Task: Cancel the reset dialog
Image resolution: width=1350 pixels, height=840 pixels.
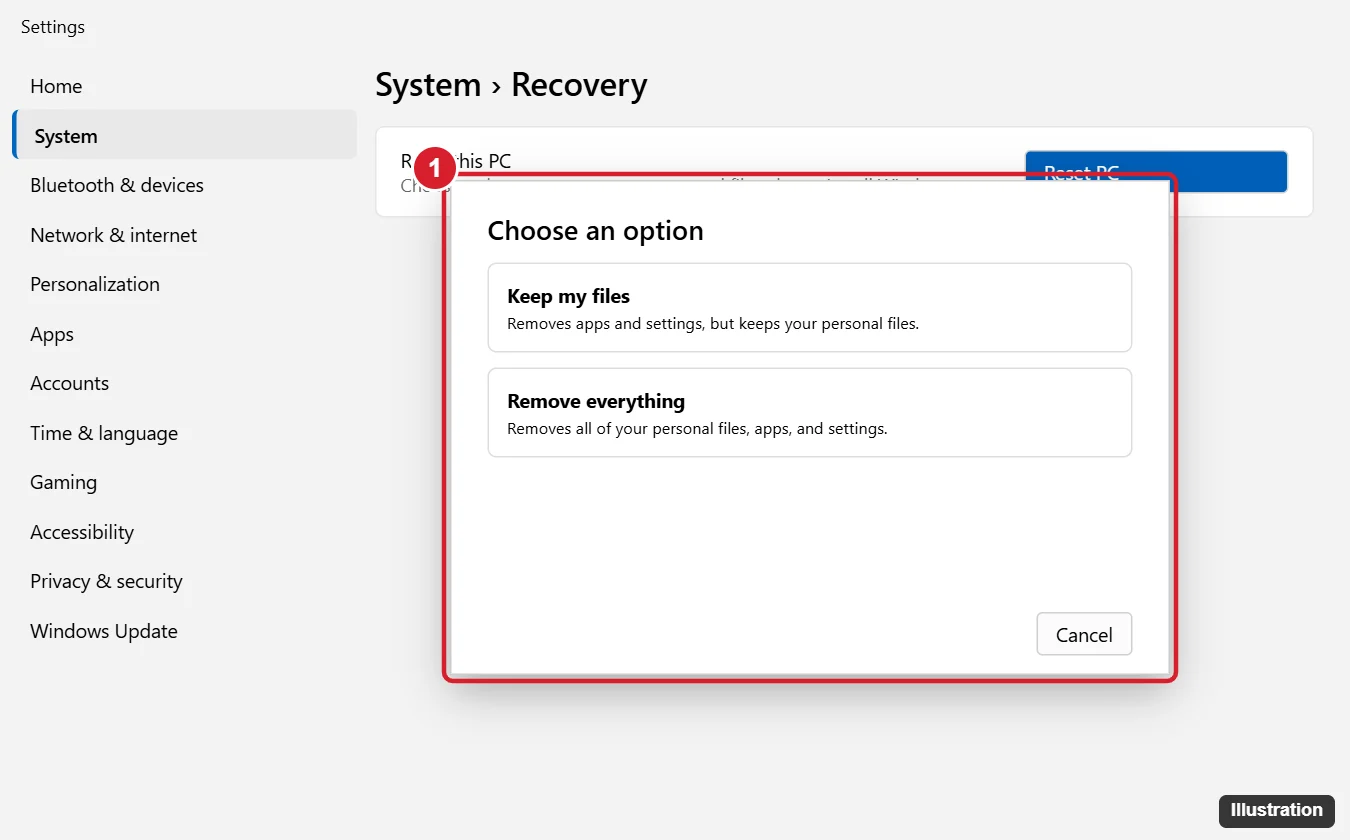Action: coord(1084,634)
